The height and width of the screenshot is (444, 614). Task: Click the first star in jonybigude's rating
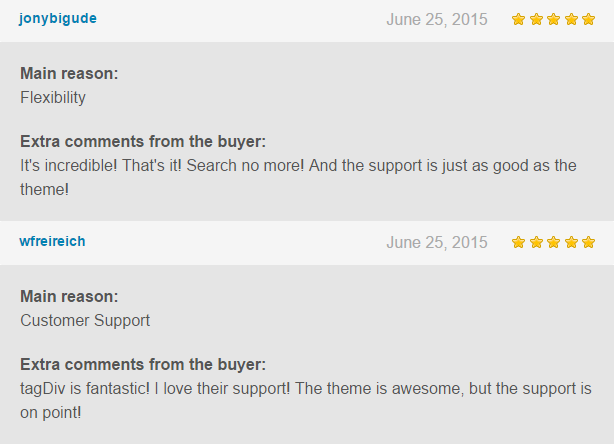(518, 19)
